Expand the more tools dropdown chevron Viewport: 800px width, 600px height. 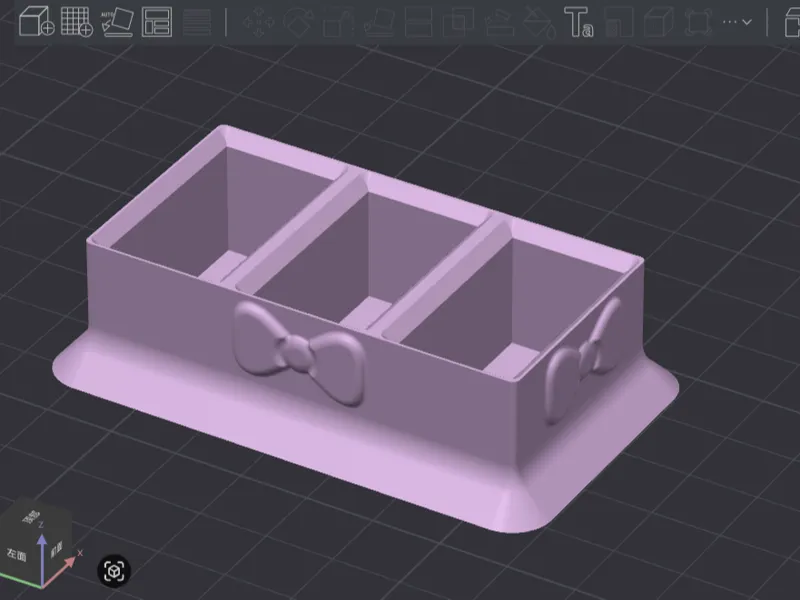(737, 22)
